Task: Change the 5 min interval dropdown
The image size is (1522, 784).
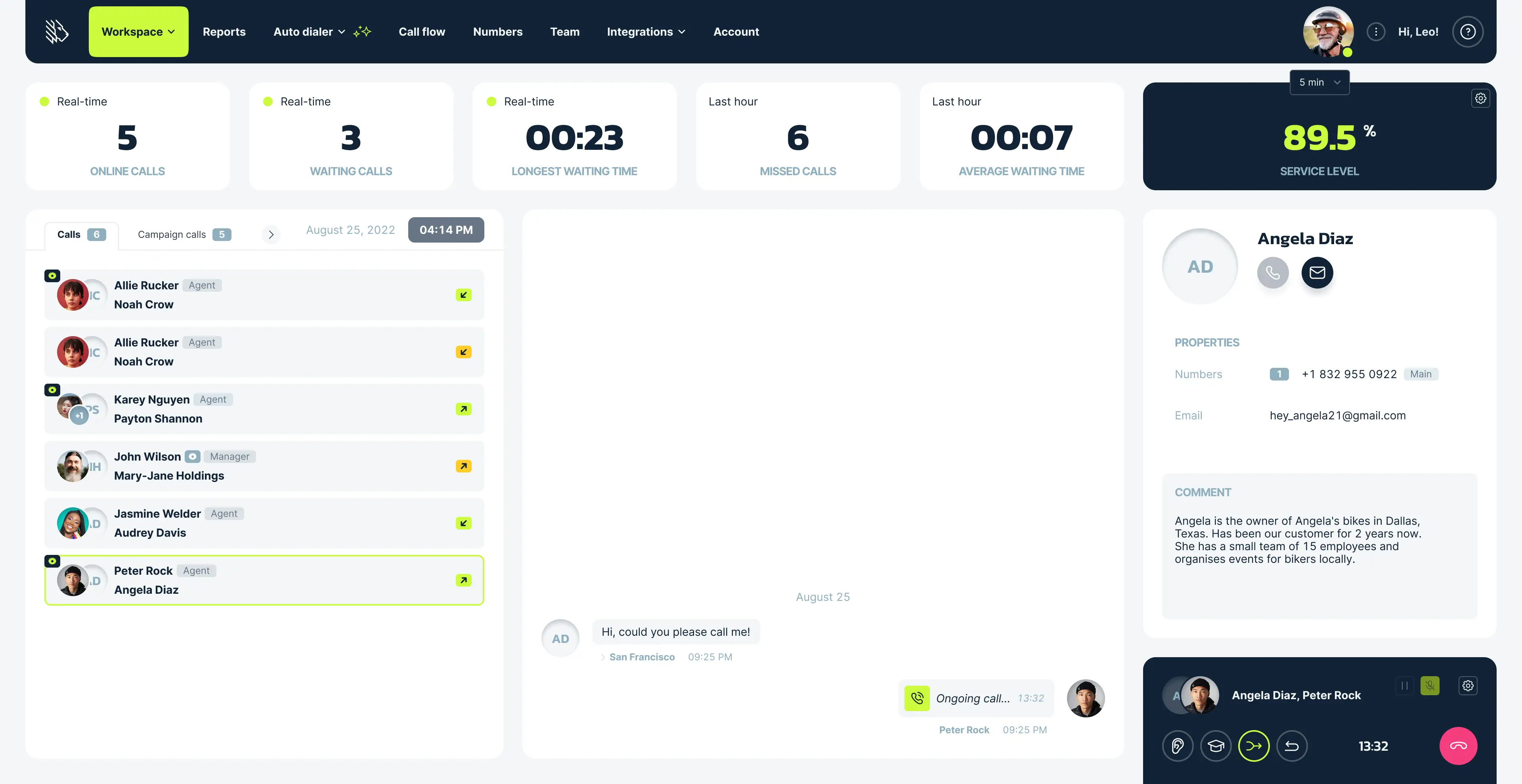Action: [x=1319, y=82]
